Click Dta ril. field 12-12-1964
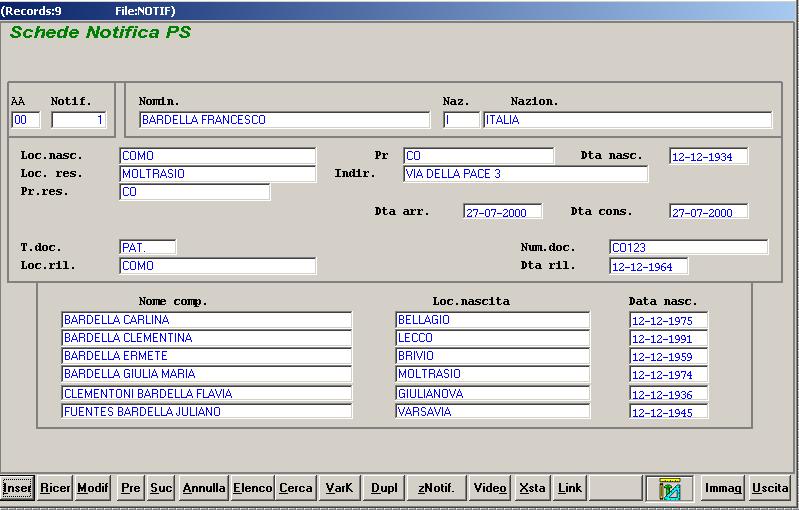Viewport: 799px width, 510px height. [x=649, y=266]
